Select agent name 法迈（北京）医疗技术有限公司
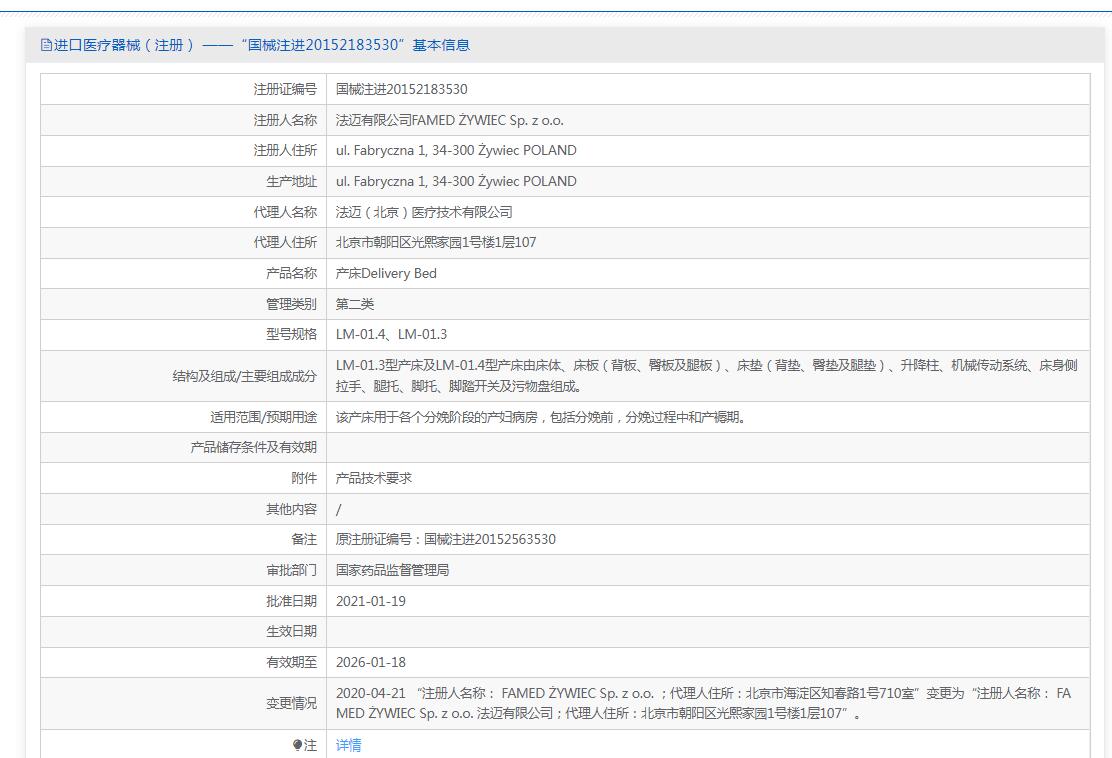Image resolution: width=1112 pixels, height=758 pixels. (424, 212)
